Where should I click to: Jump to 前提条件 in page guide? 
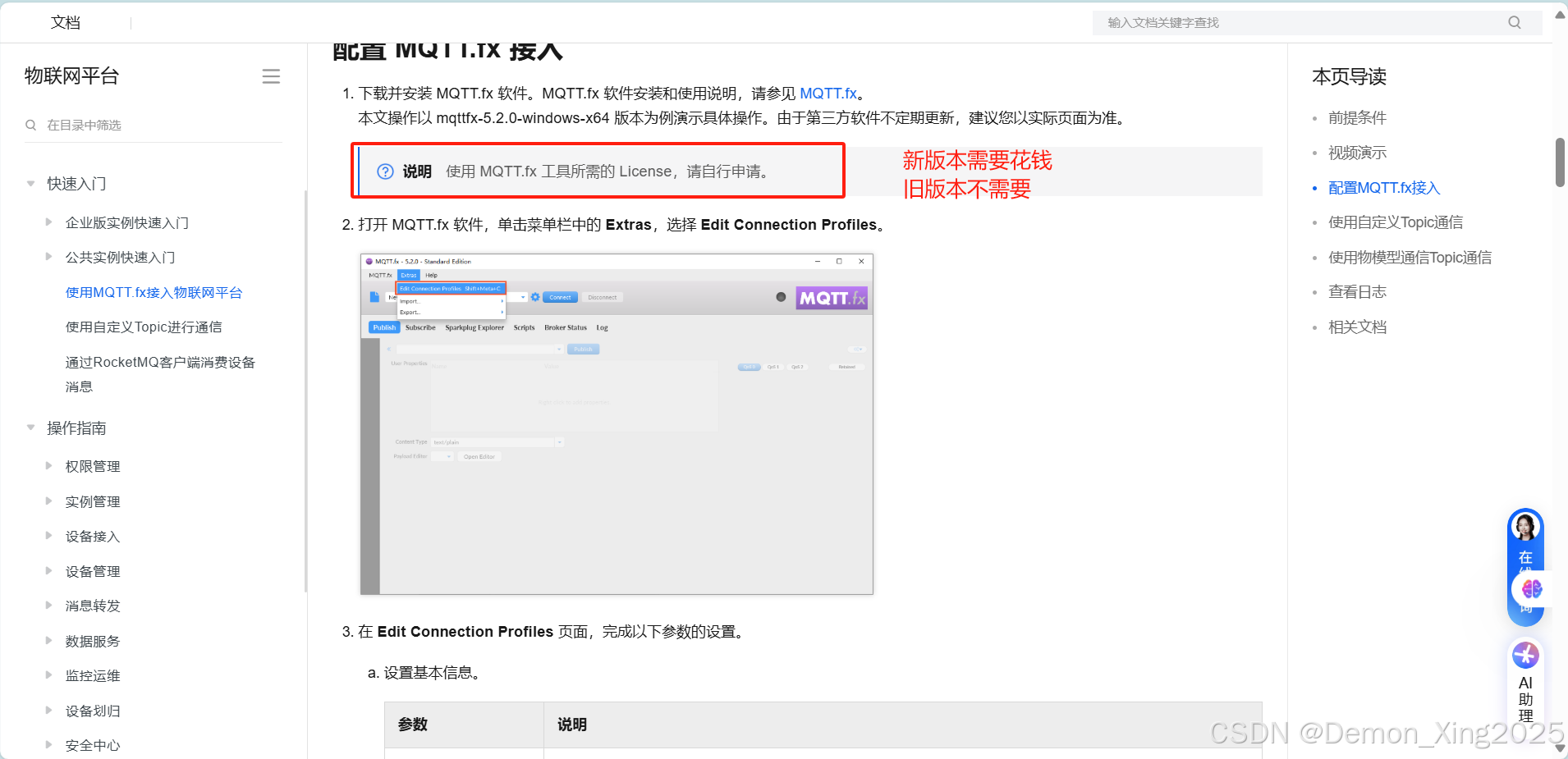[1357, 118]
